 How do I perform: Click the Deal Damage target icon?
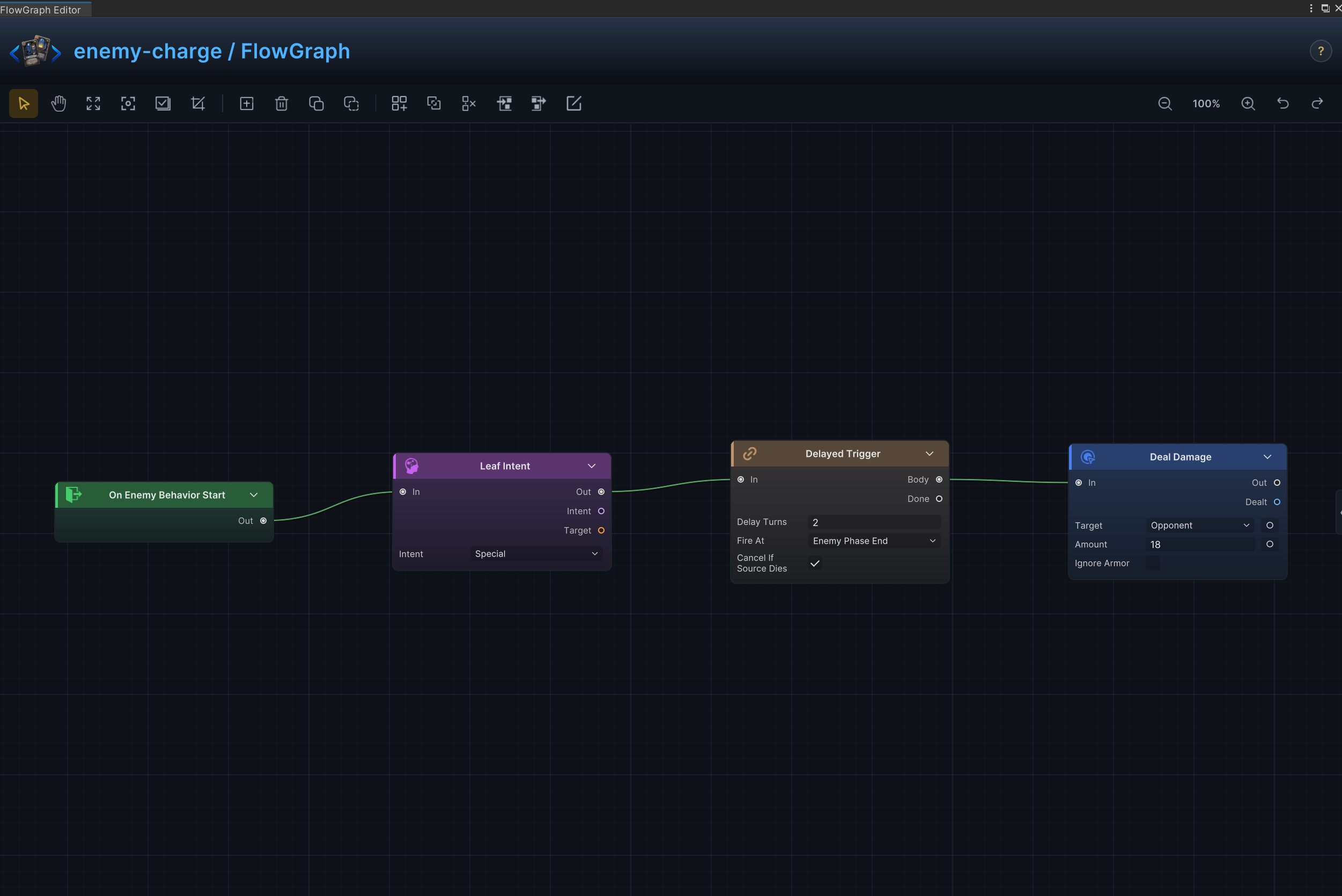(x=1088, y=456)
